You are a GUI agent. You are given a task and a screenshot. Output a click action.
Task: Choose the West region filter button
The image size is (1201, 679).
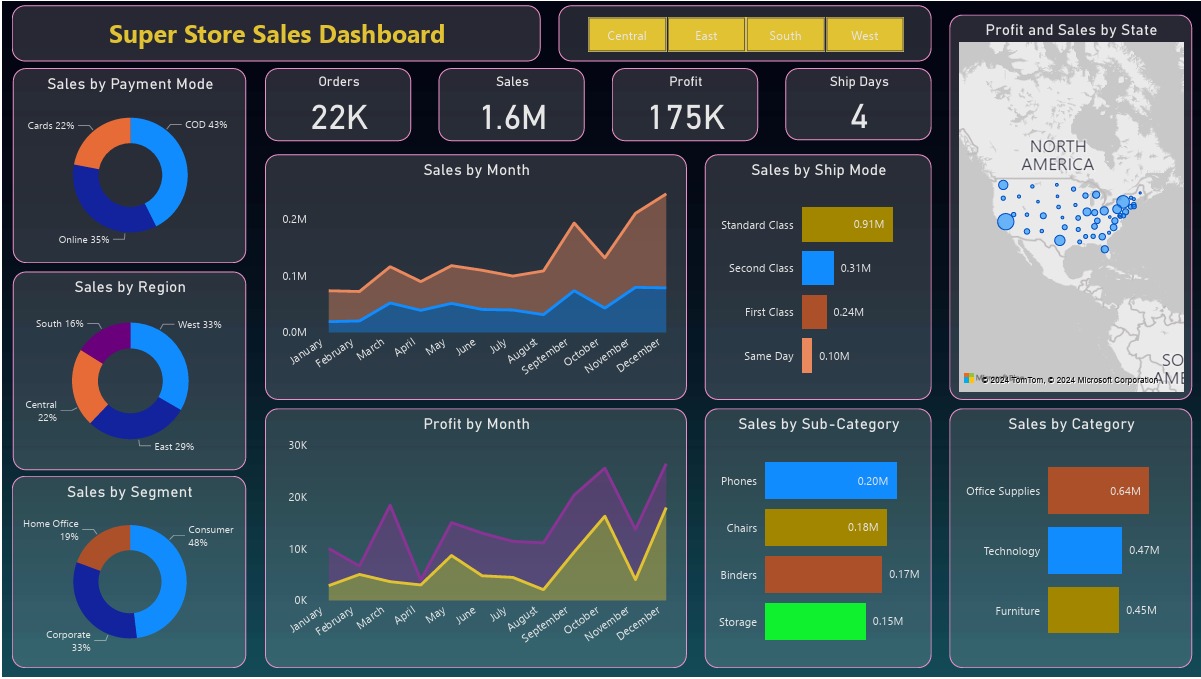tap(864, 35)
